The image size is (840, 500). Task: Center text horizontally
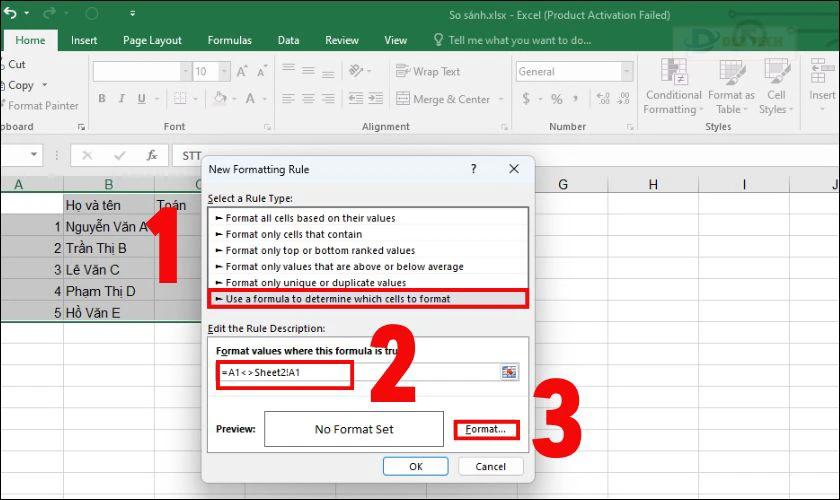point(308,99)
